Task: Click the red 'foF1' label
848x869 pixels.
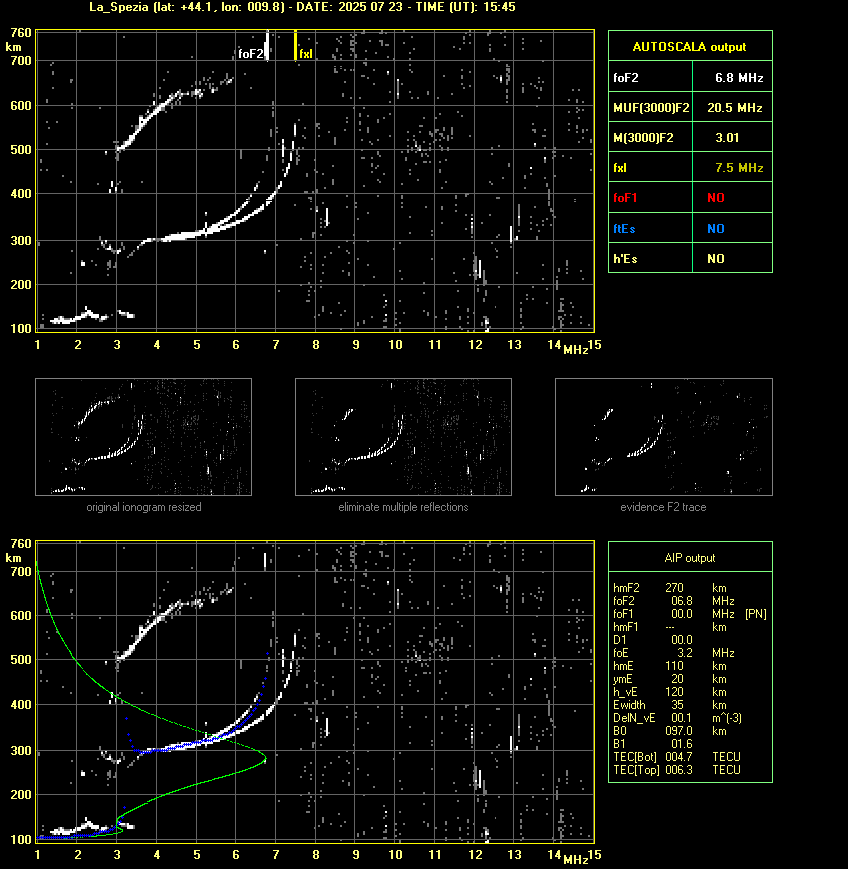Action: [x=625, y=198]
